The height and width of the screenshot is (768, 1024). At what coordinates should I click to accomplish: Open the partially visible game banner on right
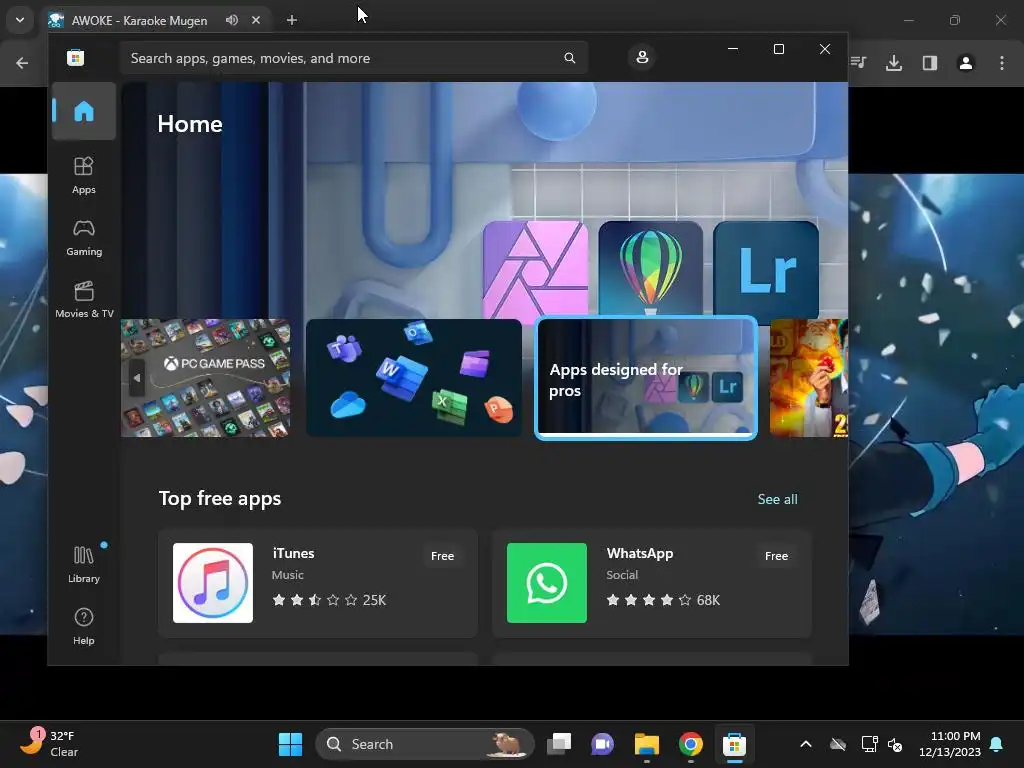808,378
